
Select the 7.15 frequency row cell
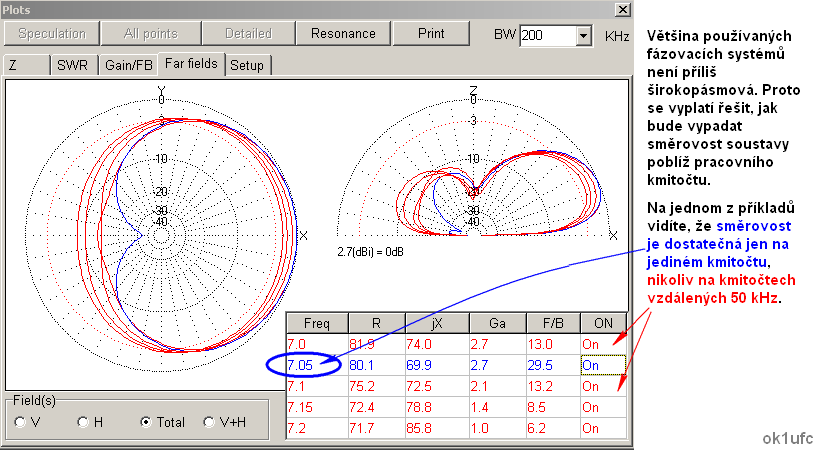[x=316, y=408]
